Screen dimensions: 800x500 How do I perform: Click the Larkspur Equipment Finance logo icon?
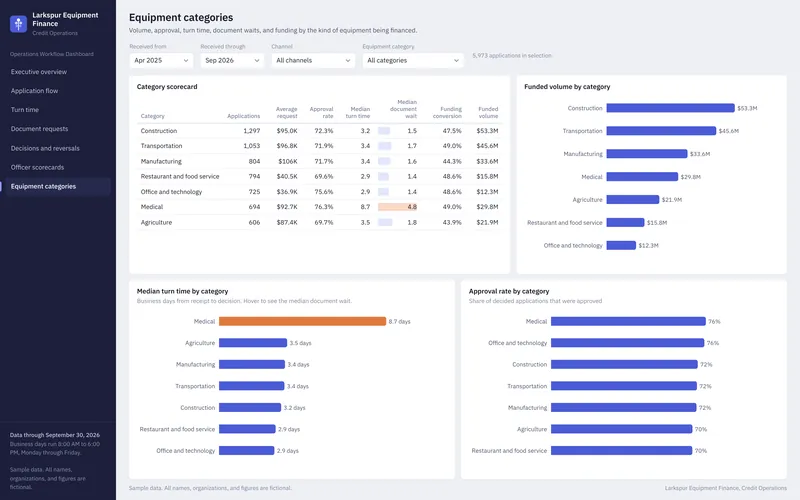(x=18, y=23)
